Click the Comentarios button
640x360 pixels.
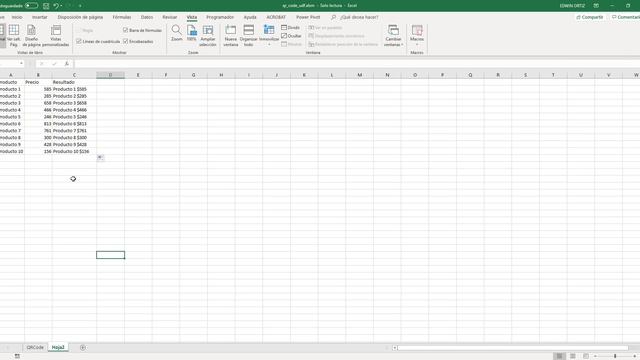pyautogui.click(x=626, y=17)
